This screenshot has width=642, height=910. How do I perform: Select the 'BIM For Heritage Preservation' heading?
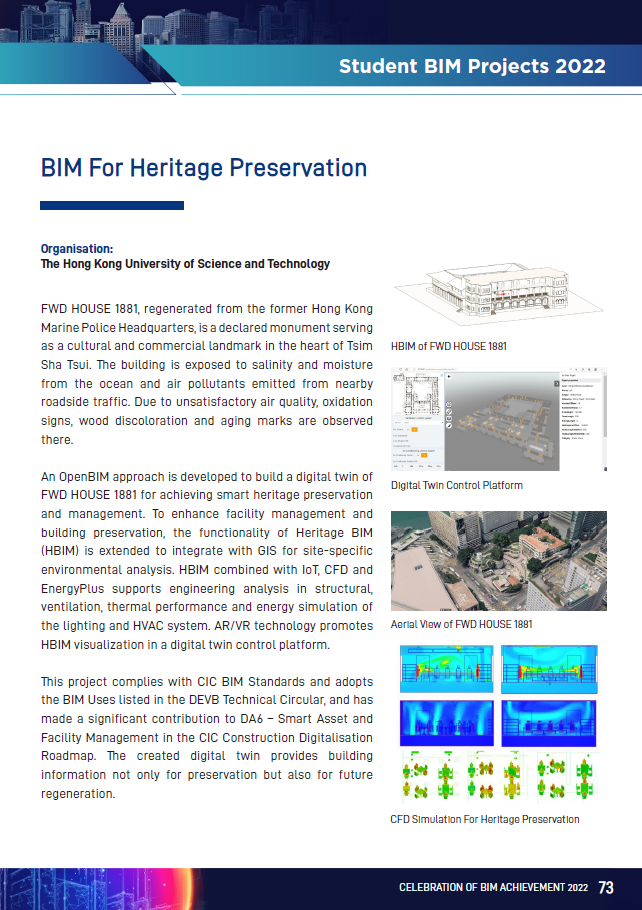(x=204, y=168)
